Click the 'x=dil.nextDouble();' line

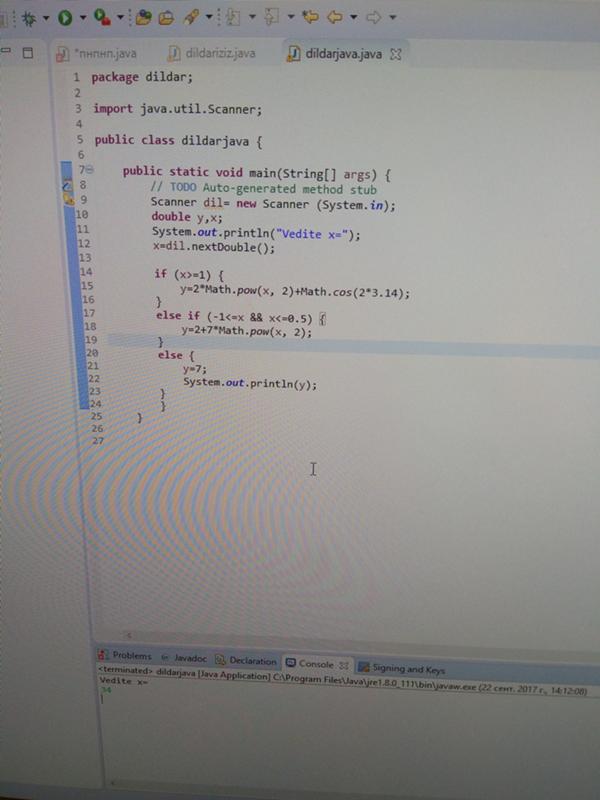pos(213,247)
